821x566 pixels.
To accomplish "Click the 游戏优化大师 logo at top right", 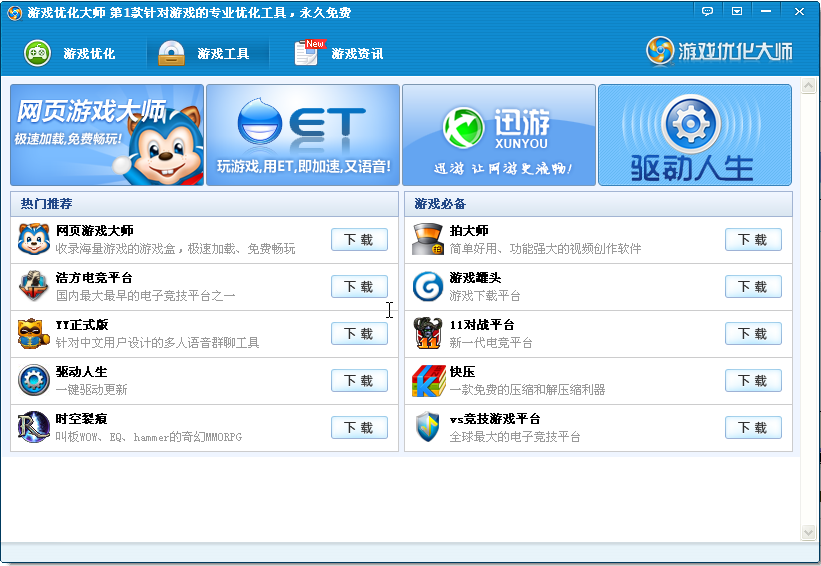I will coord(719,51).
